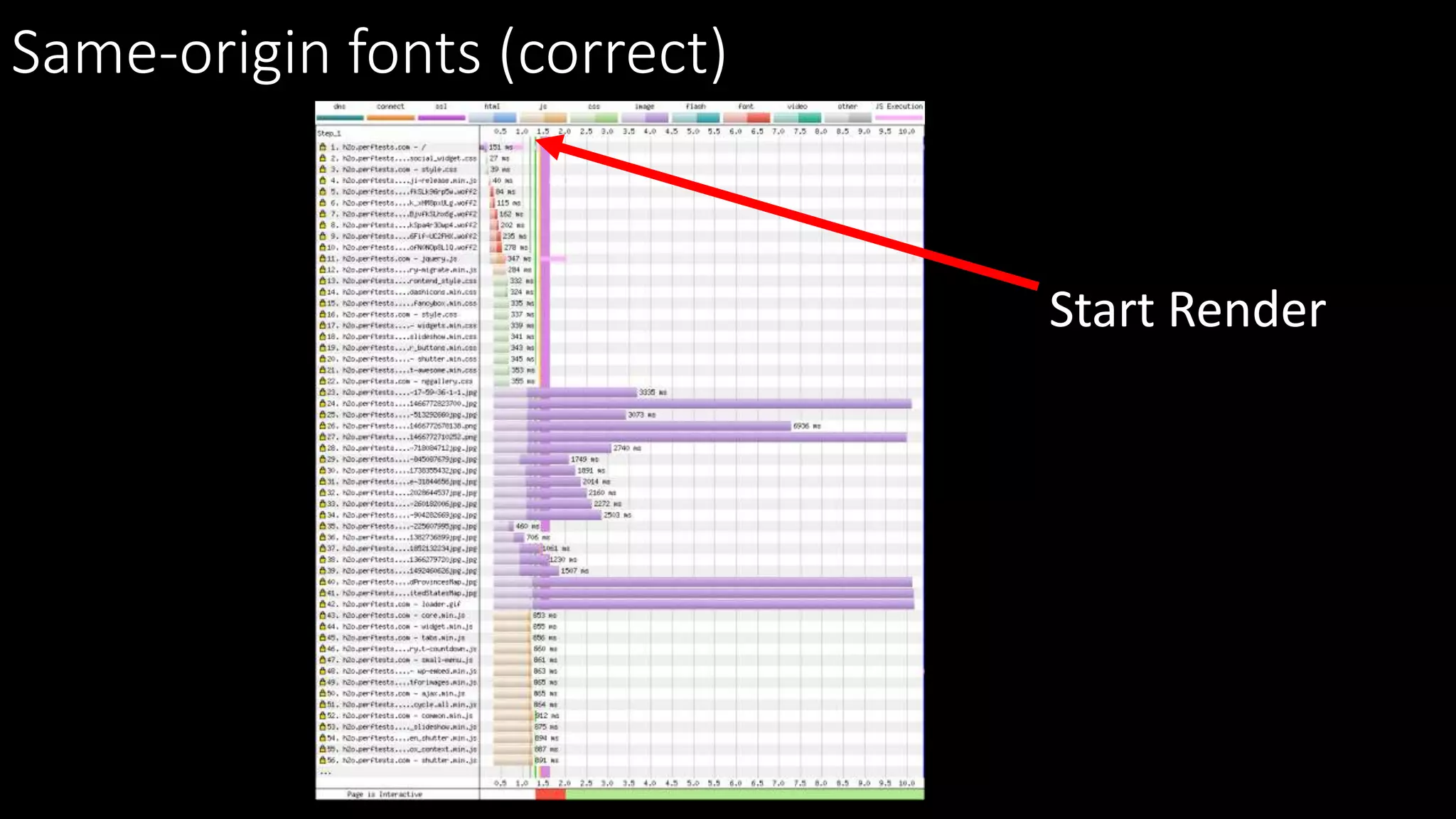Click the 'css' legend label
1456x819 pixels.
[594, 107]
